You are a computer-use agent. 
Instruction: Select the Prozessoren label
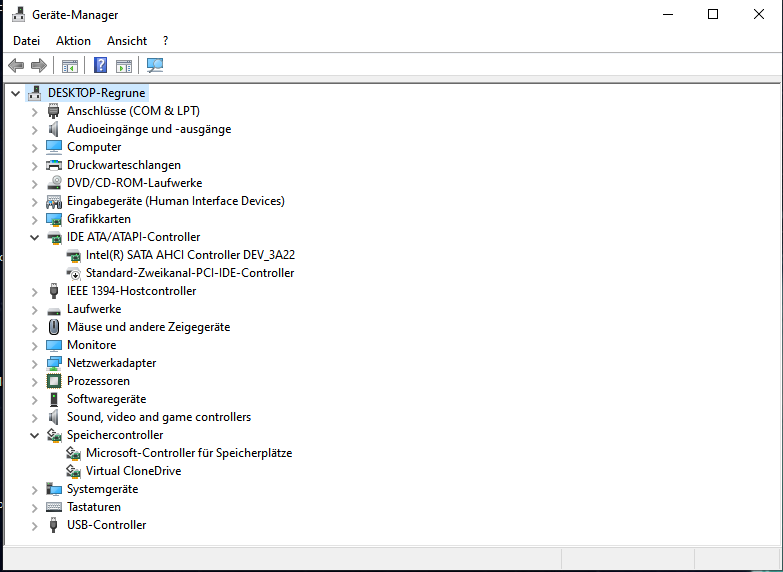coord(98,381)
